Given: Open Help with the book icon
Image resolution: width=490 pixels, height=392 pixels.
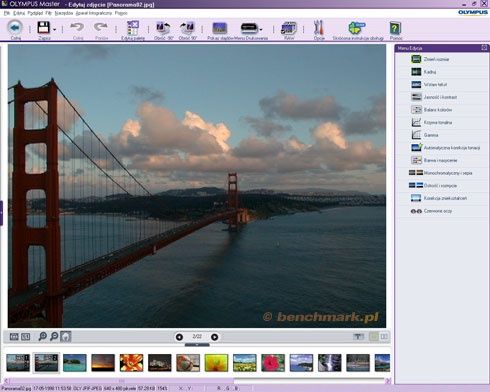Looking at the screenshot, I should pyautogui.click(x=395, y=28).
